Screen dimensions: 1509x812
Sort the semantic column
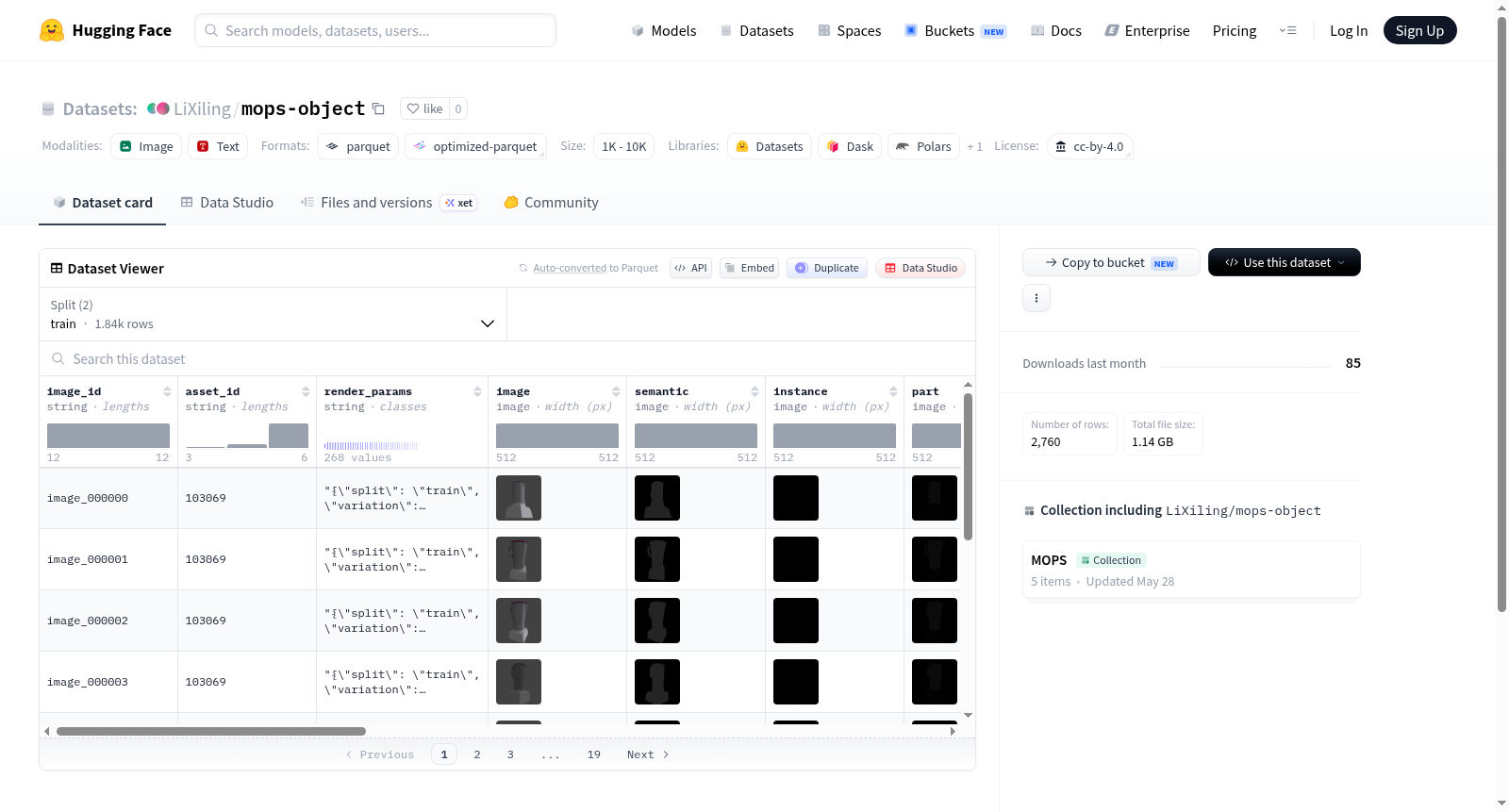[x=754, y=391]
